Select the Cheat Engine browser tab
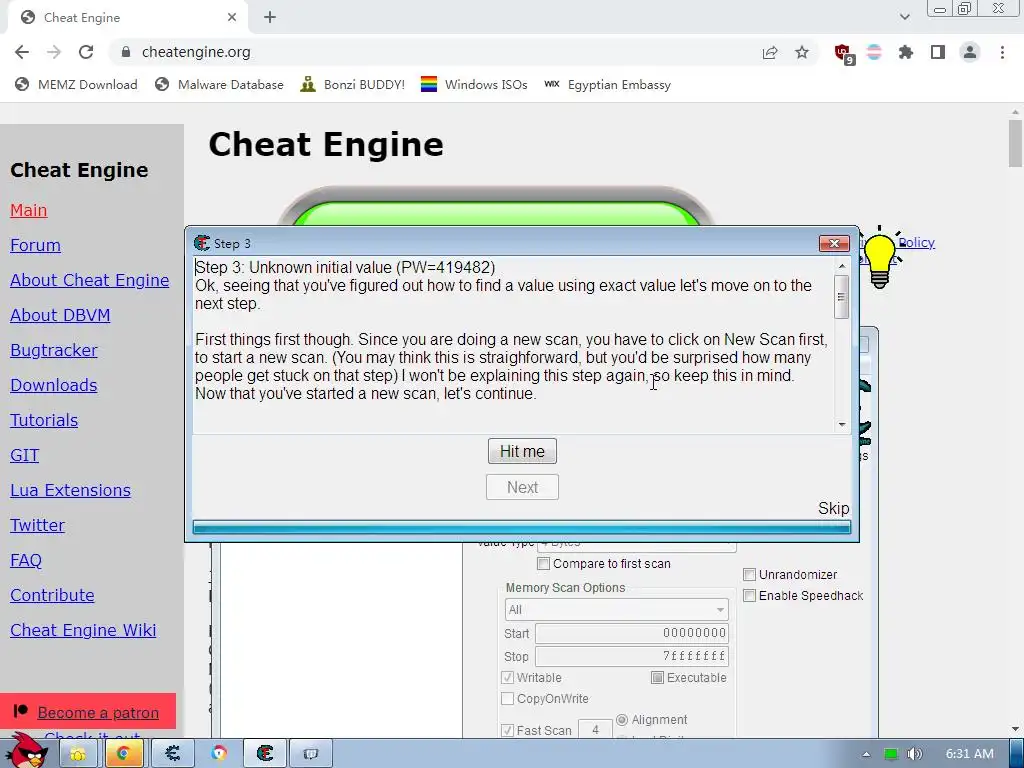 pos(127,18)
